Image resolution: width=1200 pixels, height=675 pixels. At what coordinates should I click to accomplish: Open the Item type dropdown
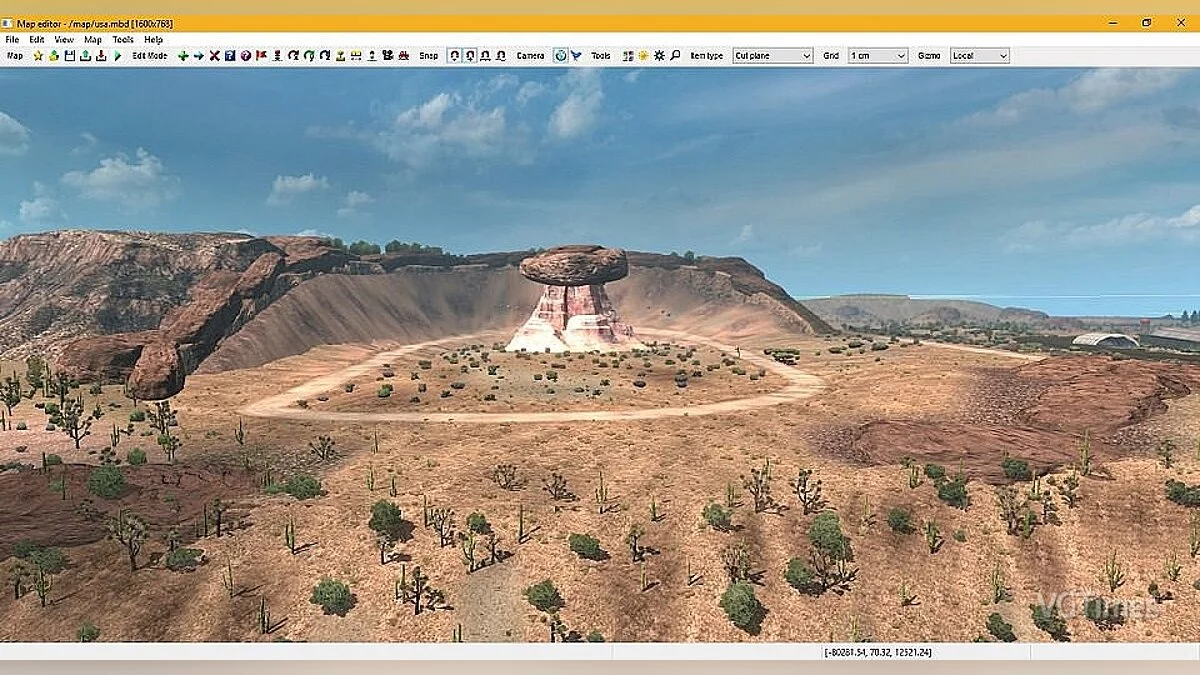pyautogui.click(x=772, y=56)
